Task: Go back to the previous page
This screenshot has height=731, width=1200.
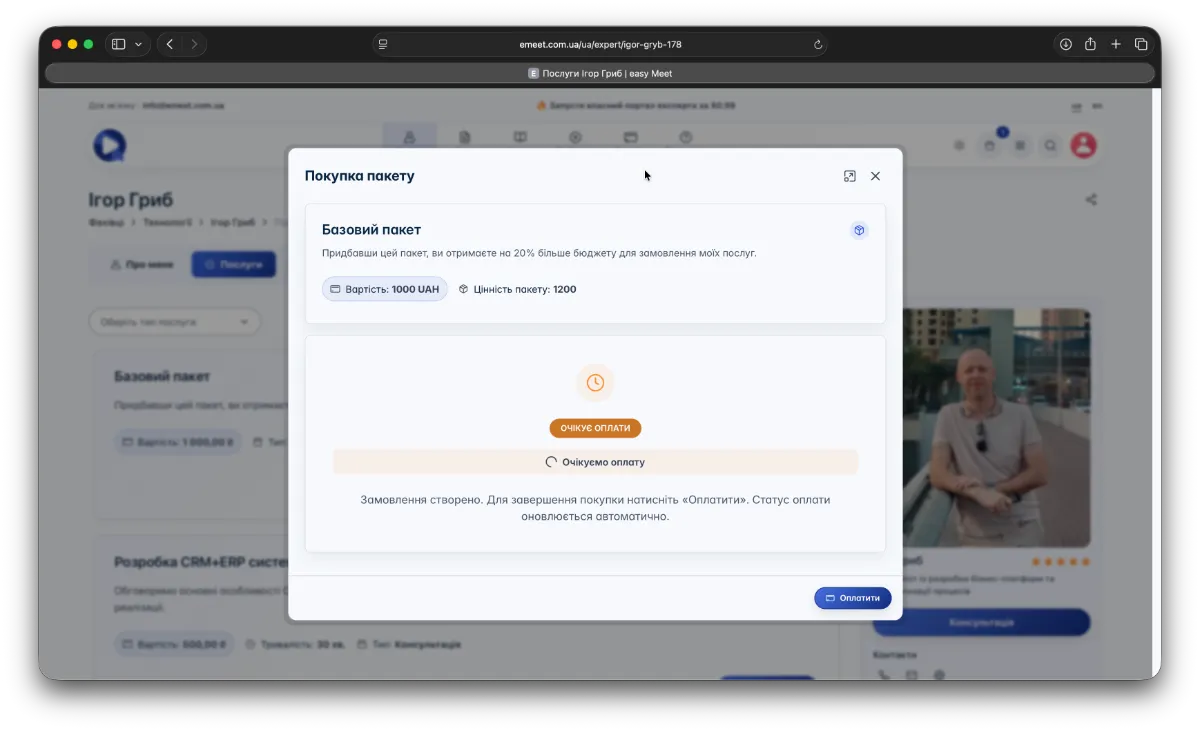Action: [170, 44]
